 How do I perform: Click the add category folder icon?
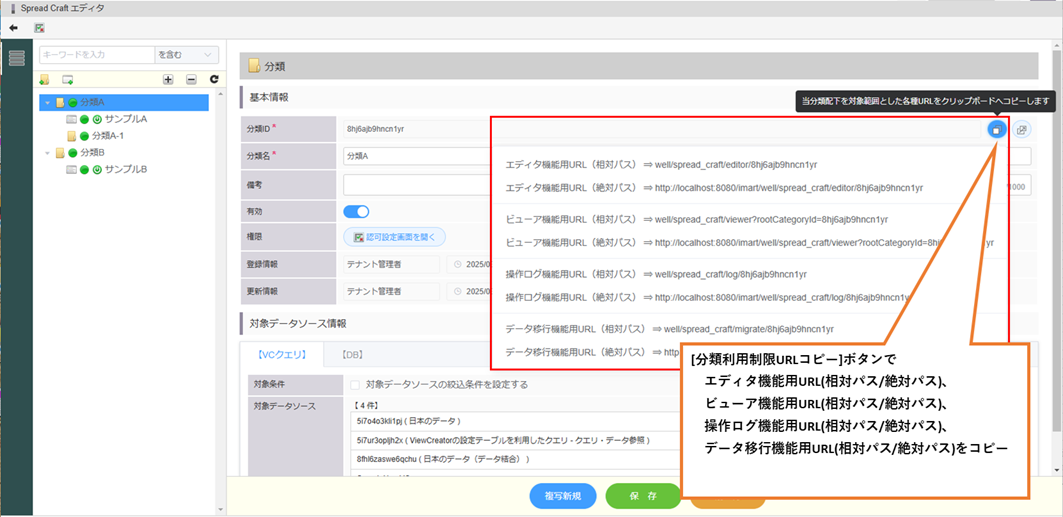[44, 79]
